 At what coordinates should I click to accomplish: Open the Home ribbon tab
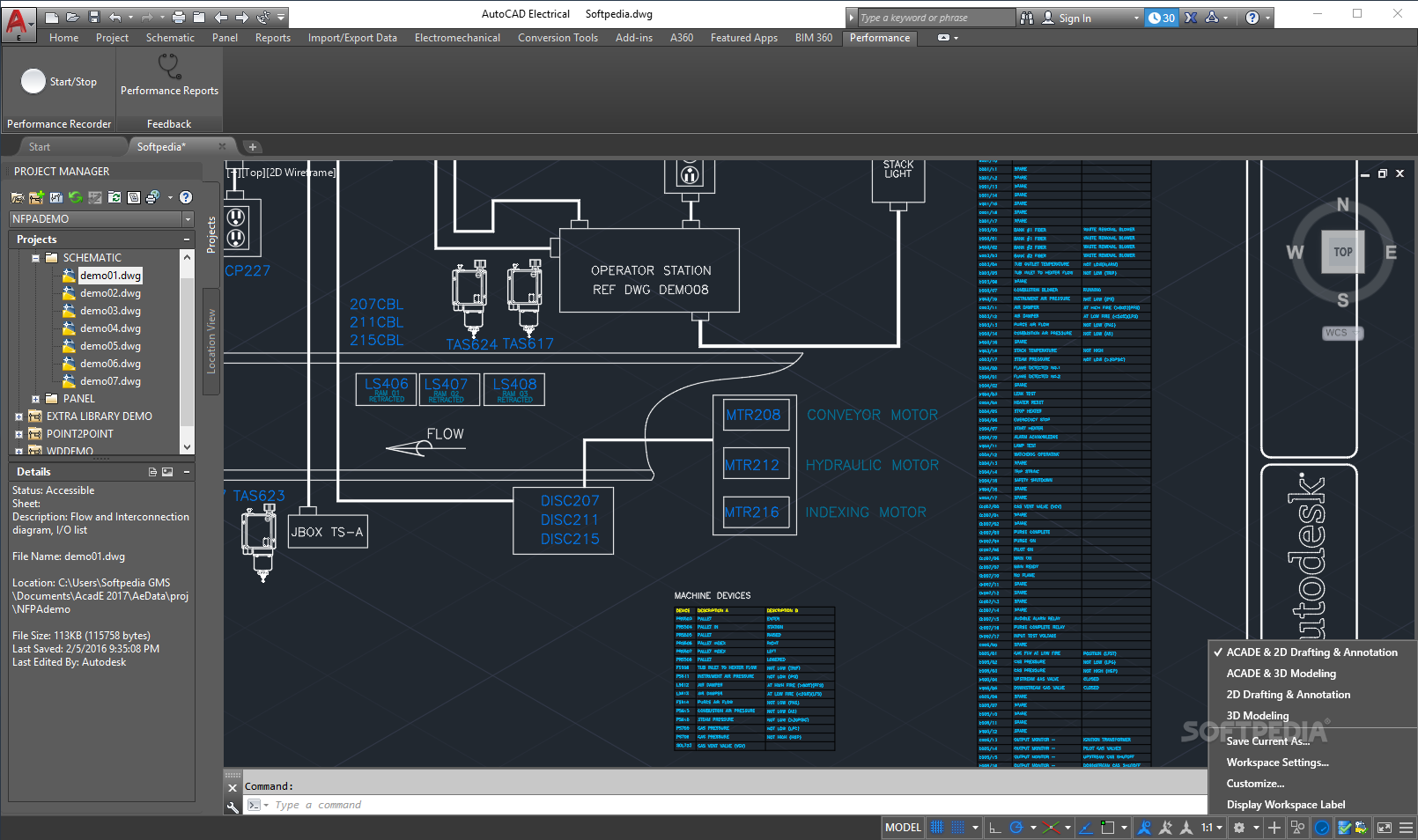63,38
